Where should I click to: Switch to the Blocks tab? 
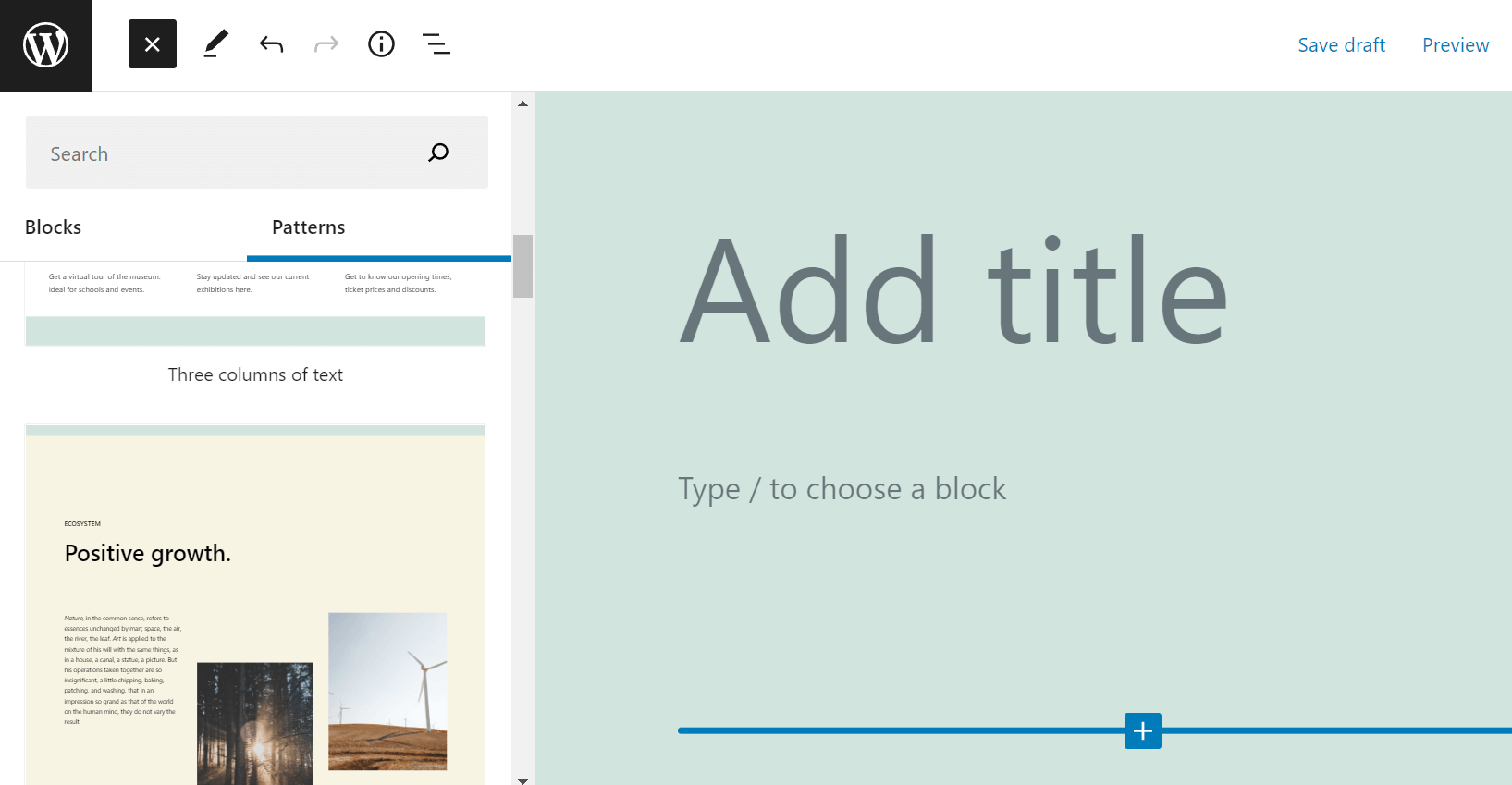click(x=53, y=227)
